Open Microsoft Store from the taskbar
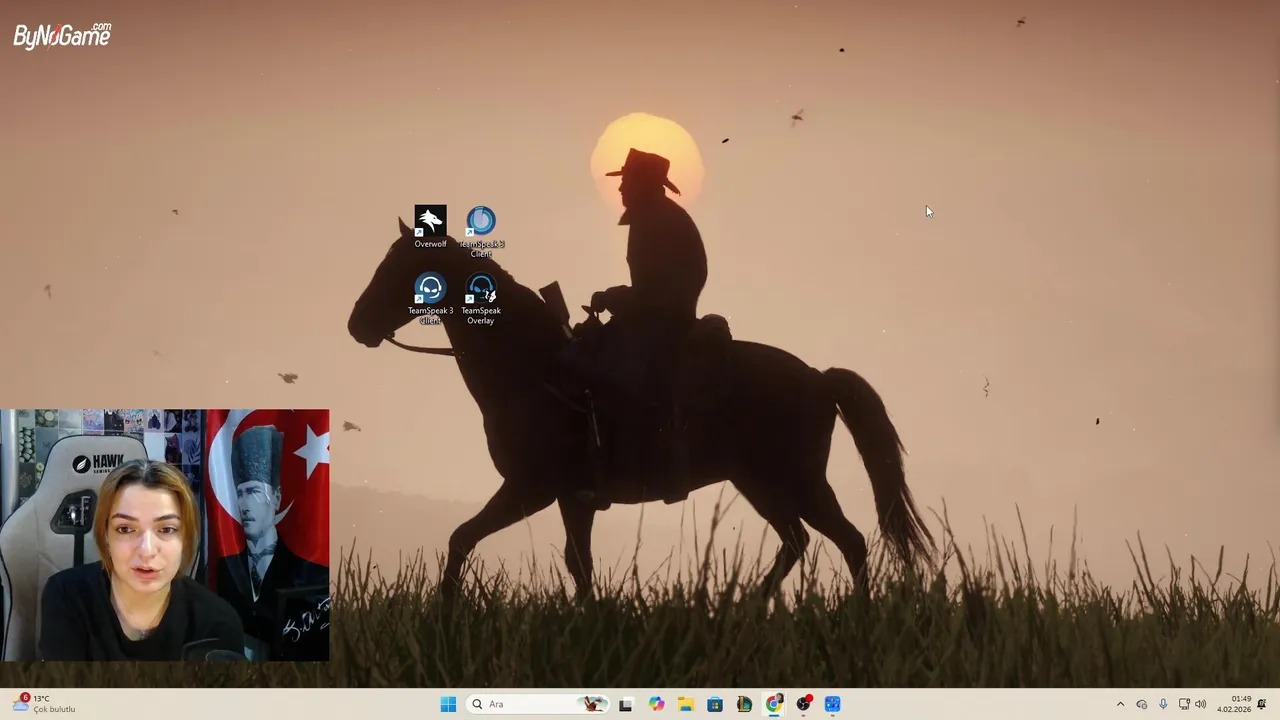 [x=715, y=704]
